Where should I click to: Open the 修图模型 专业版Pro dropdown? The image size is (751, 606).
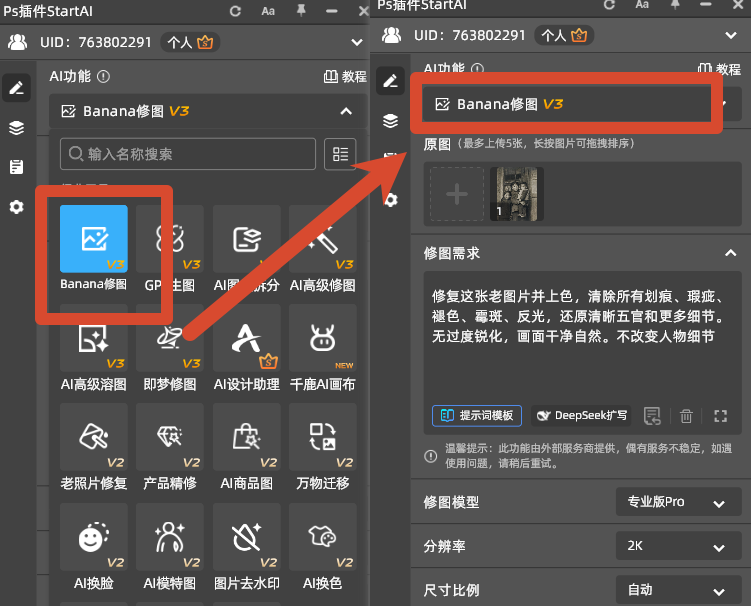click(x=678, y=502)
